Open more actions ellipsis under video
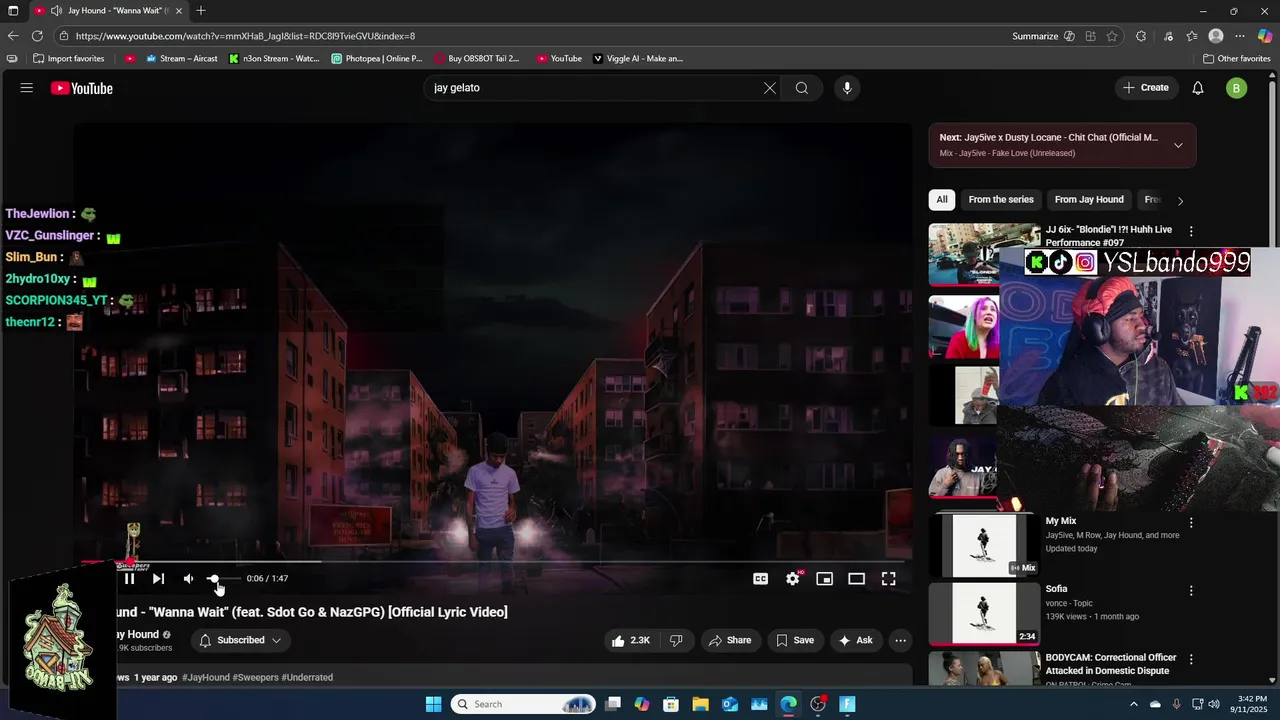This screenshot has width=1280, height=720. (900, 641)
